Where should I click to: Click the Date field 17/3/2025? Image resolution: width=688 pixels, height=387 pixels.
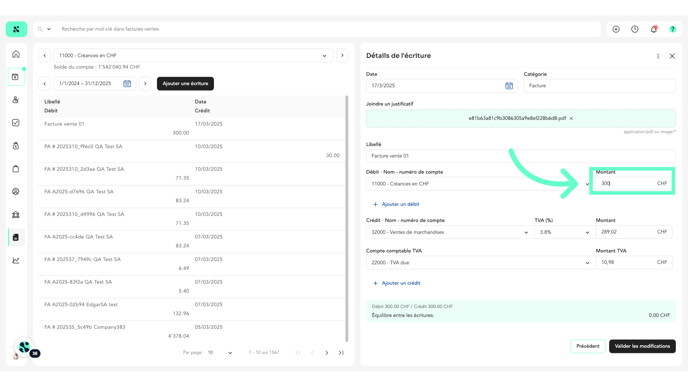pyautogui.click(x=441, y=86)
